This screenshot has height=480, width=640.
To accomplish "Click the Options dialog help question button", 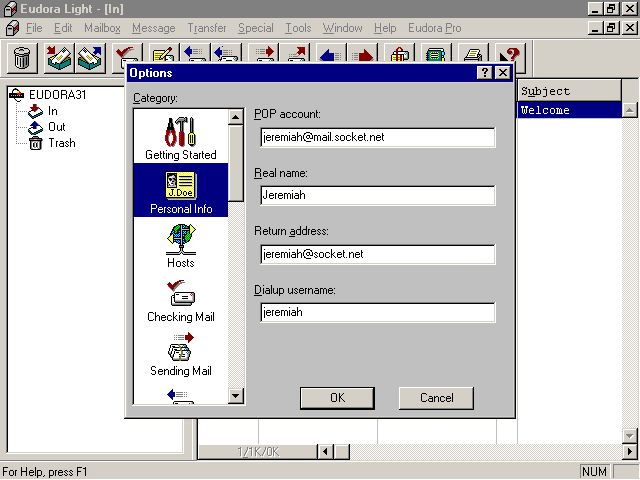I will (x=484, y=73).
